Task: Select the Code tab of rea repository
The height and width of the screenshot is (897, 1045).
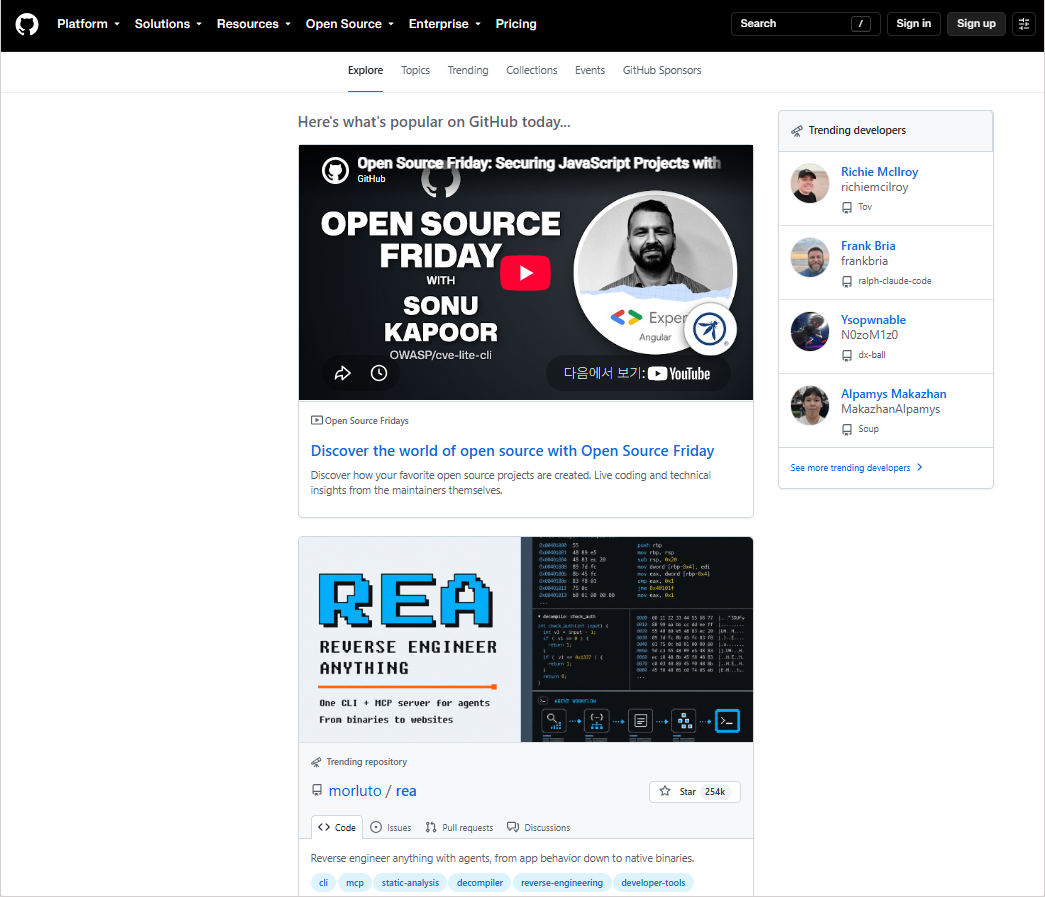Action: [337, 828]
